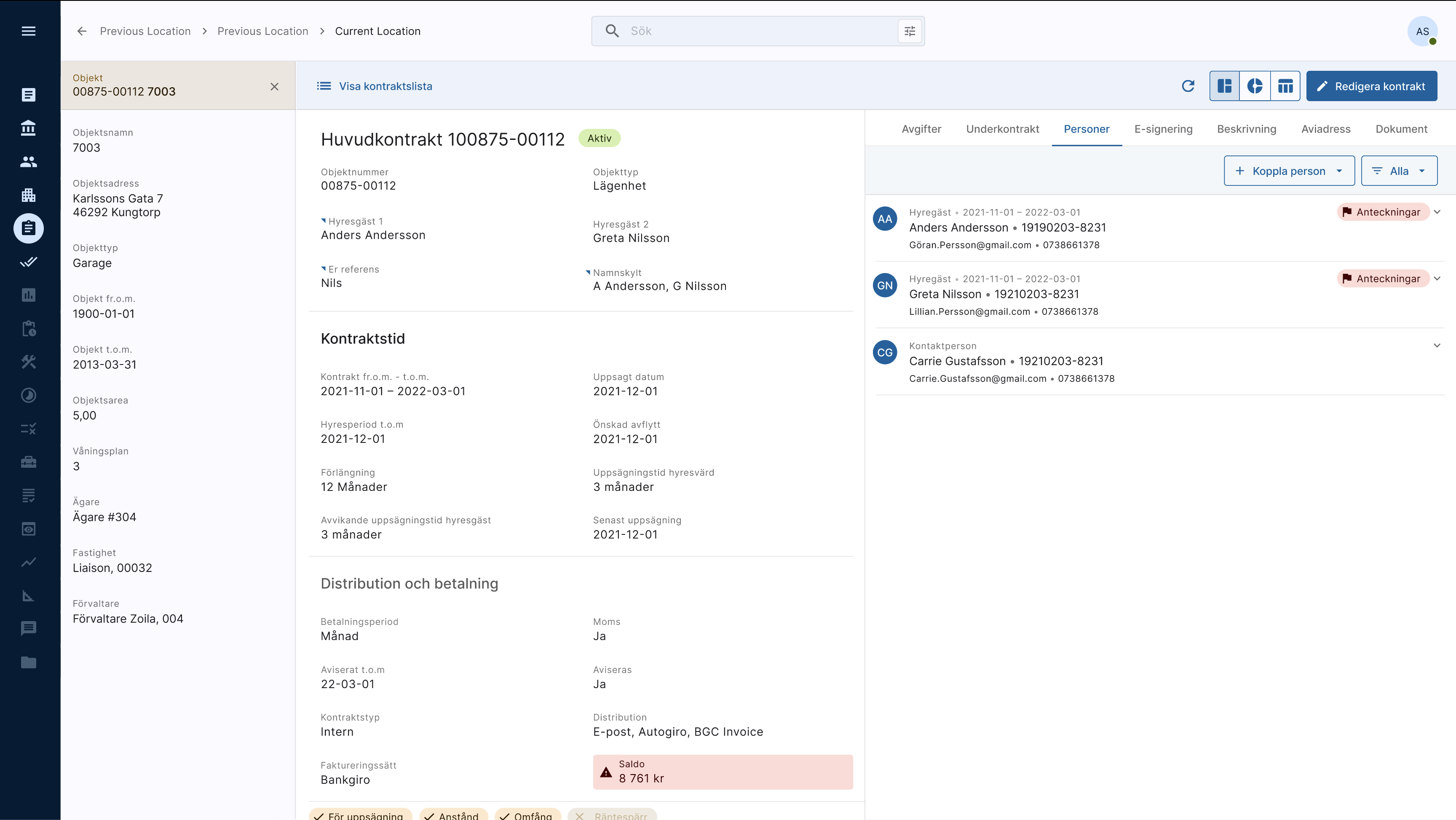Click the AA avatar of Anders Andersson
The image size is (1456, 820).
[885, 219]
